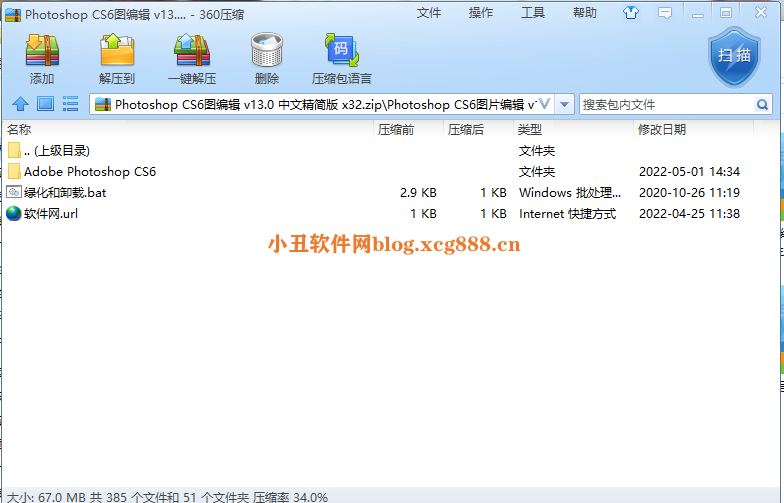Viewport: 784px width, 503px height.
Task: Go up one level with blue arrow
Action: tap(20, 104)
